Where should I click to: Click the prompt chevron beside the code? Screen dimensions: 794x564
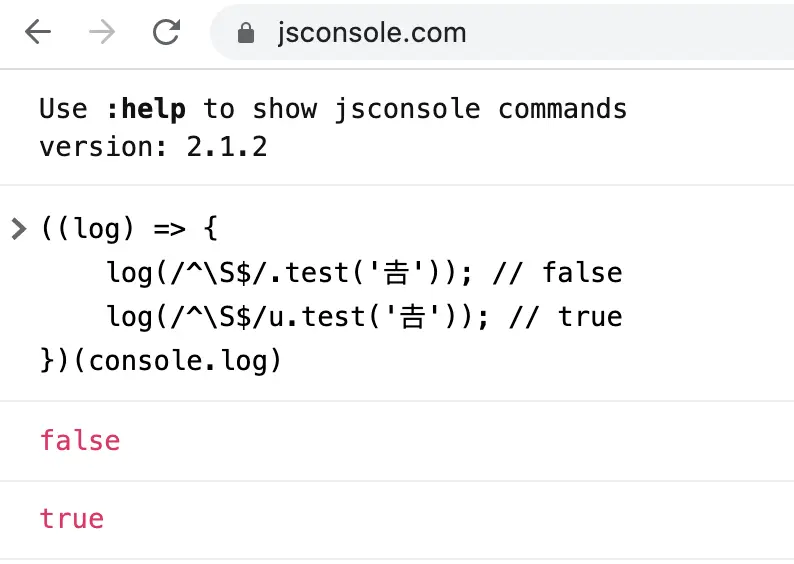19,229
